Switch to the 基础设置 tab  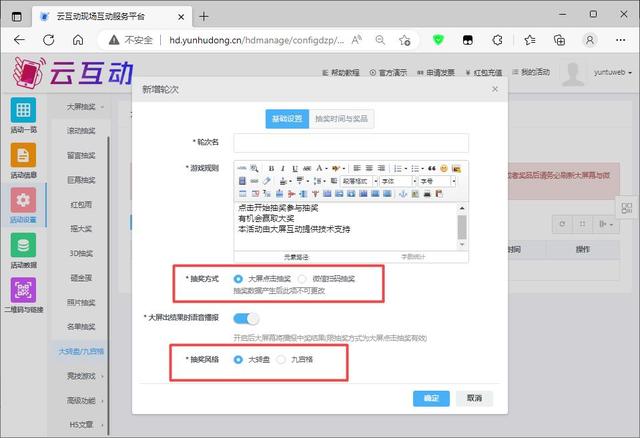click(x=287, y=119)
